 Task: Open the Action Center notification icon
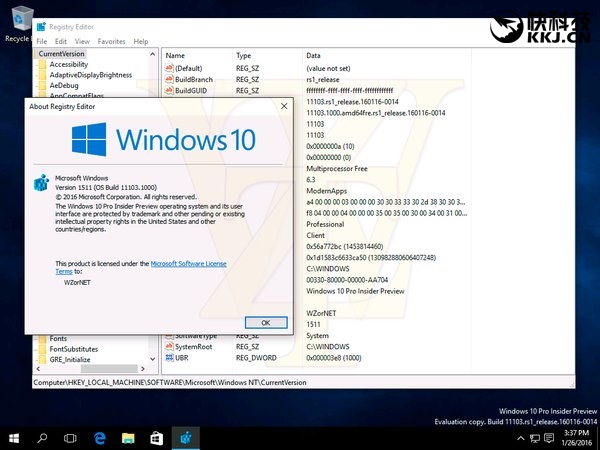click(549, 438)
